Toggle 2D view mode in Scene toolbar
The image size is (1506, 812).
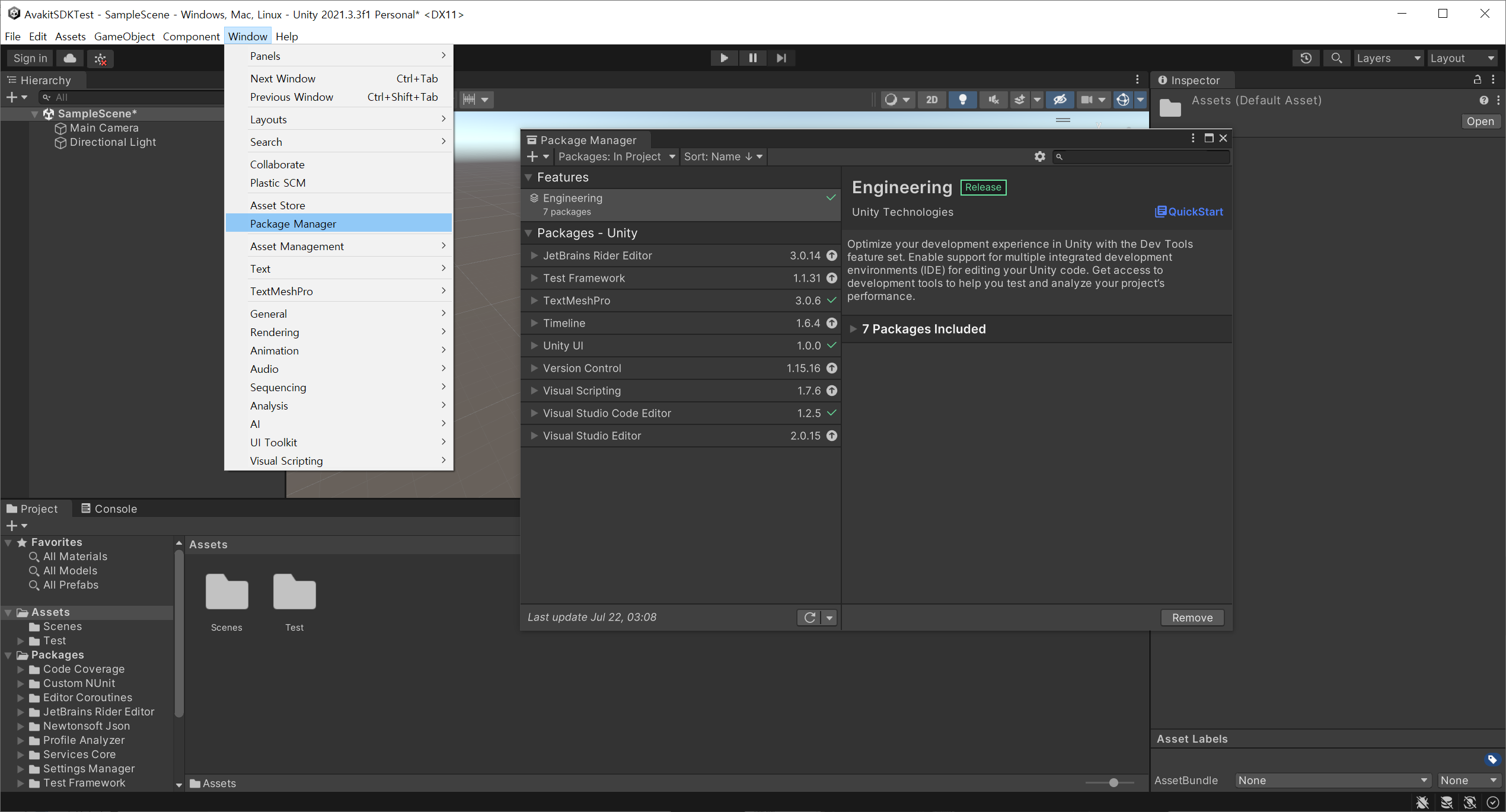(931, 100)
